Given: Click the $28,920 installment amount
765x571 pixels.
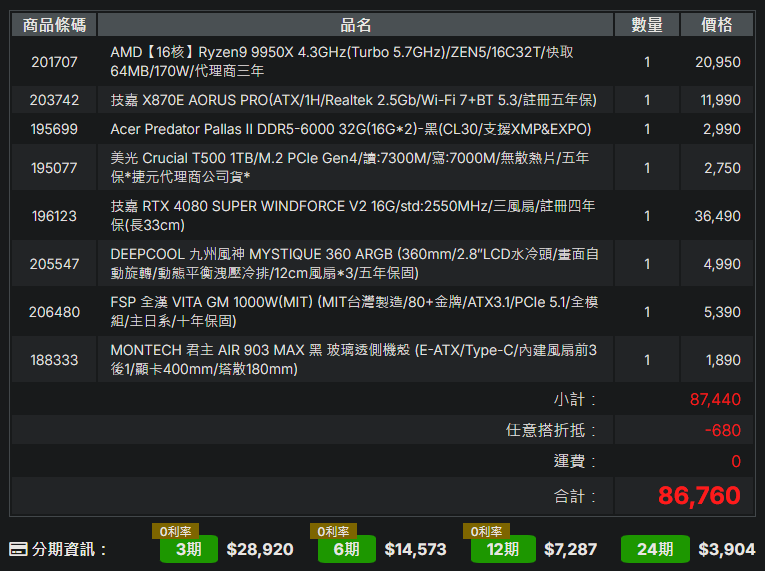Looking at the screenshot, I should [x=260, y=549].
